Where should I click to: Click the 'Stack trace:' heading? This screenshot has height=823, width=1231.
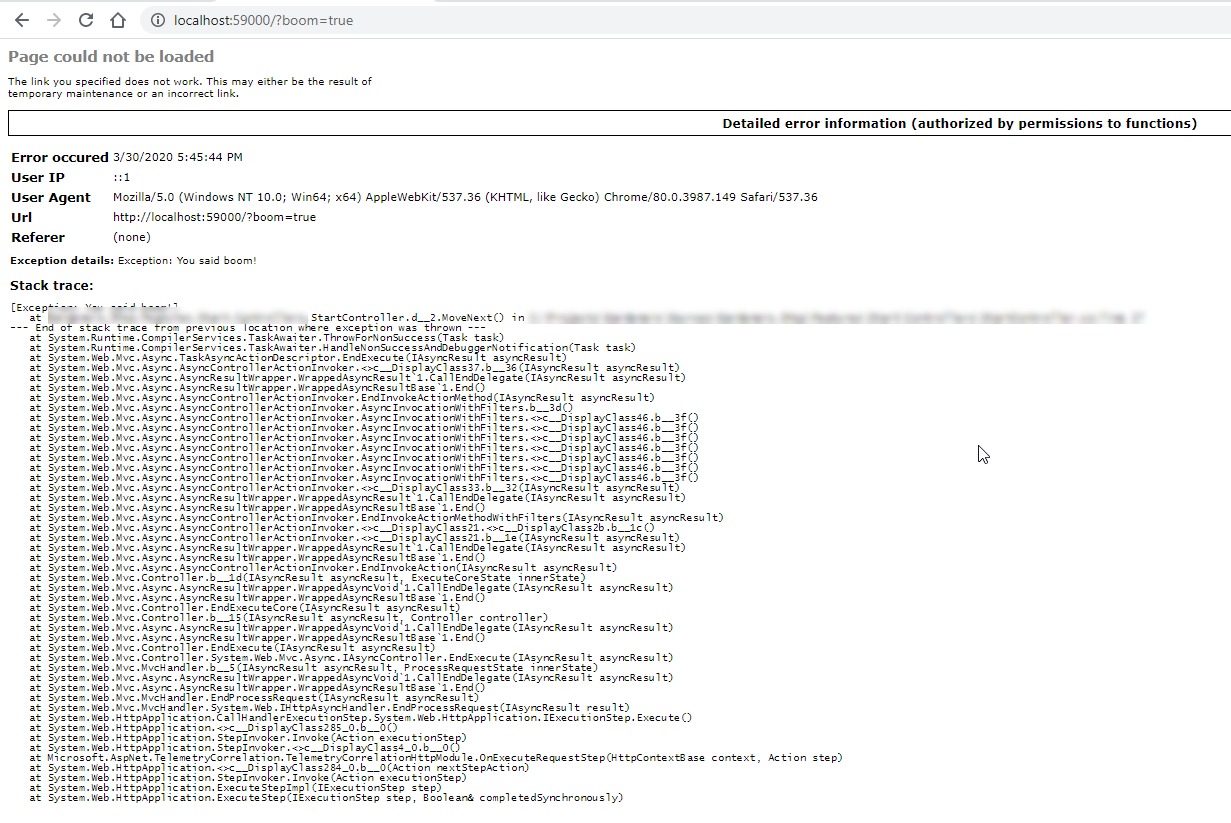click(51, 286)
